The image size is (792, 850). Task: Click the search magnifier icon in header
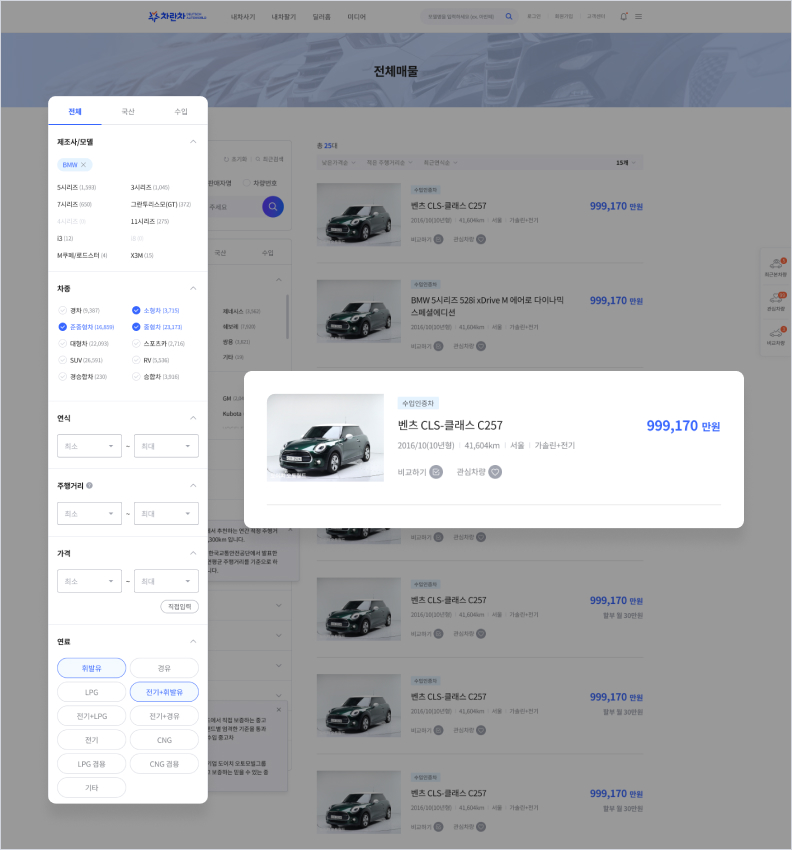click(x=508, y=16)
